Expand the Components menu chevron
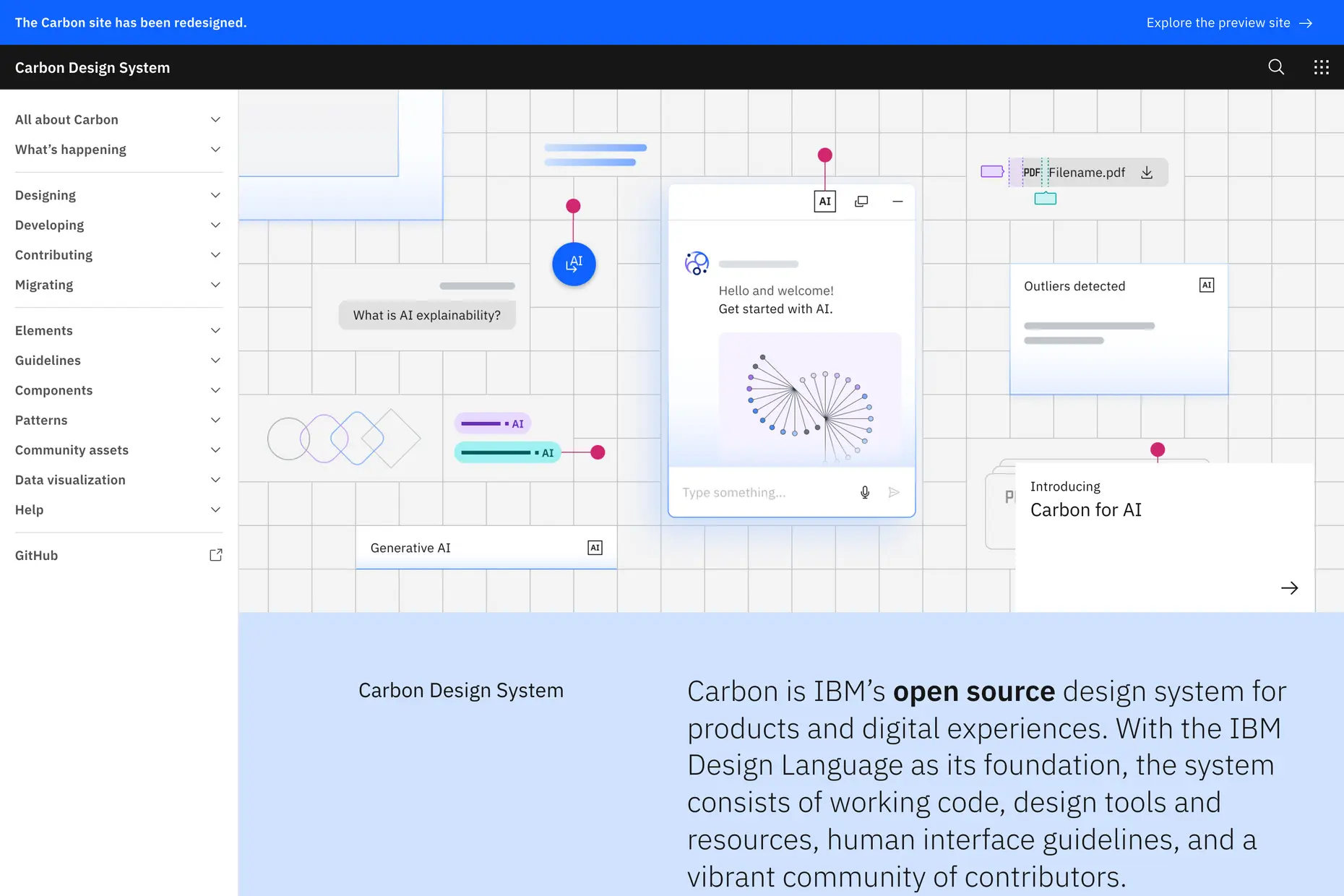 [x=215, y=390]
